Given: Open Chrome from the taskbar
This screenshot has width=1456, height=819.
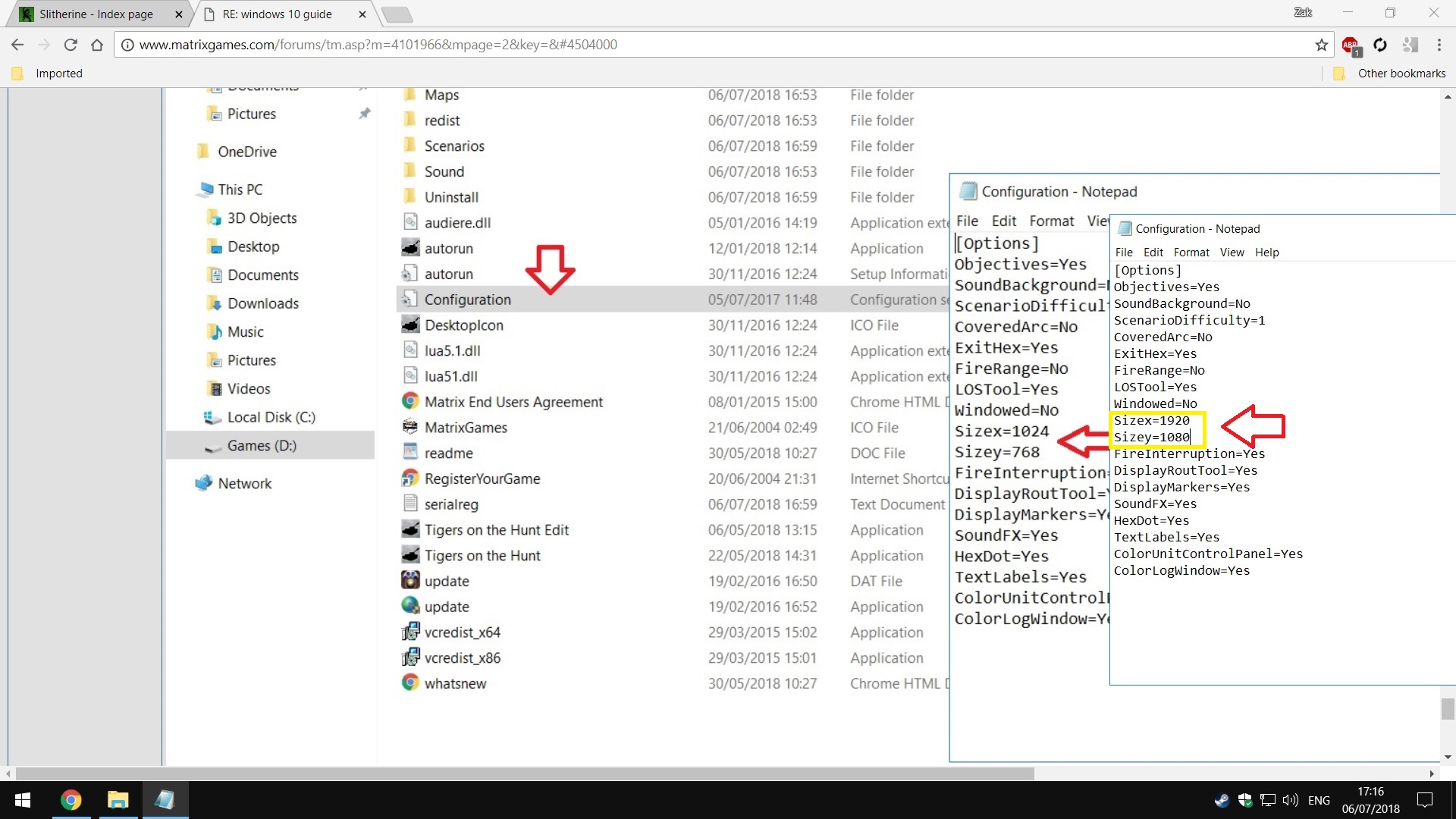Looking at the screenshot, I should click(71, 800).
